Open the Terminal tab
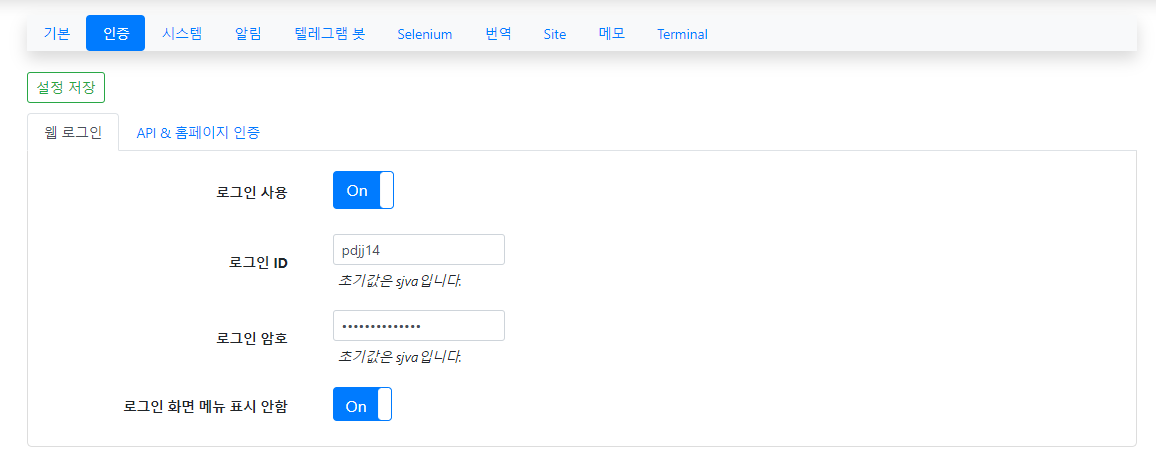1156x465 pixels. pos(682,34)
